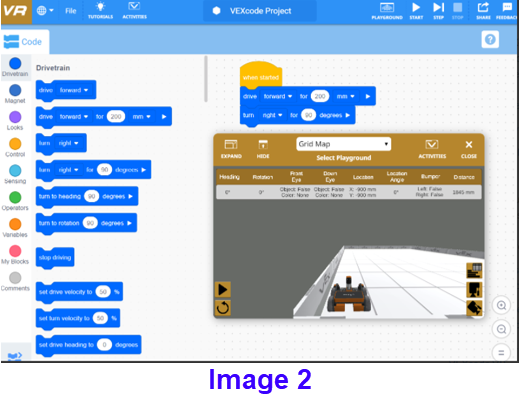The image size is (520, 400).
Task: Click the 200 value field in workspace drive block
Action: point(320,96)
